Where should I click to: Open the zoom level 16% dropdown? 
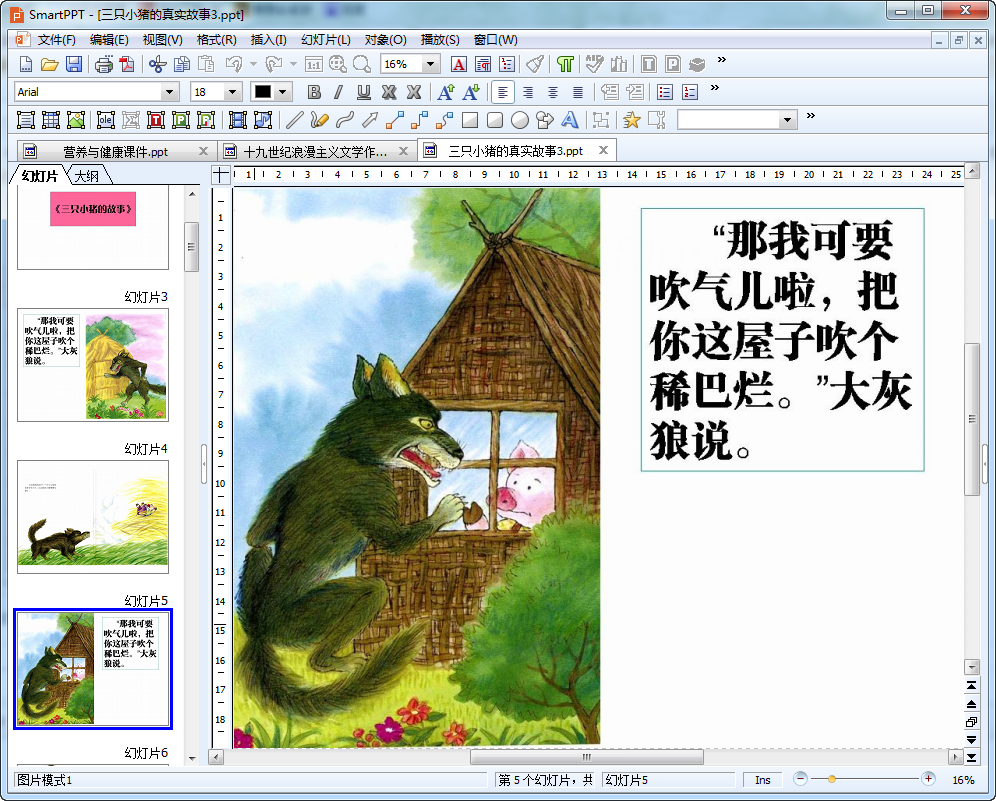(x=431, y=64)
